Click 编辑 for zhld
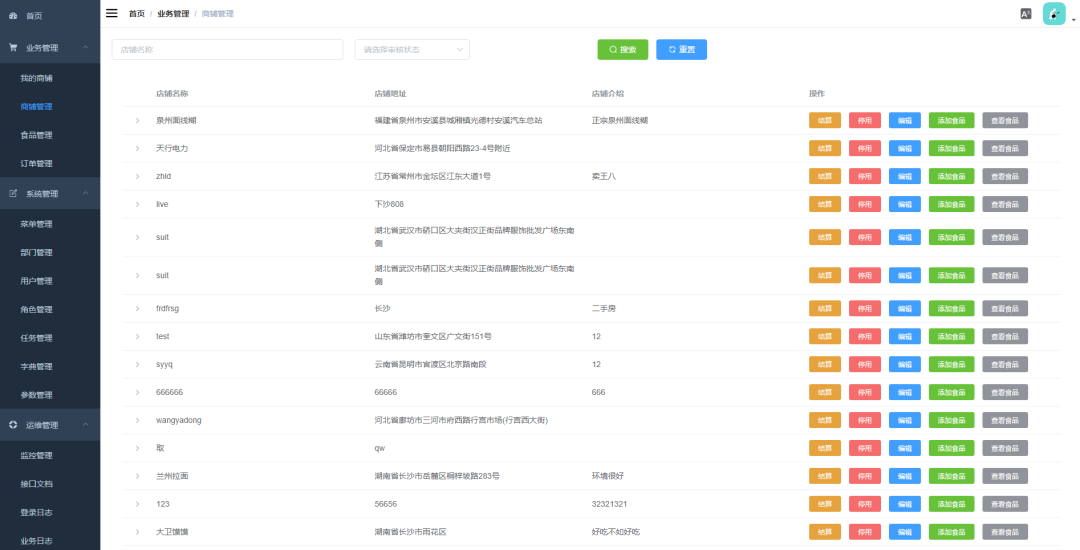The image size is (1080, 550). 904,176
